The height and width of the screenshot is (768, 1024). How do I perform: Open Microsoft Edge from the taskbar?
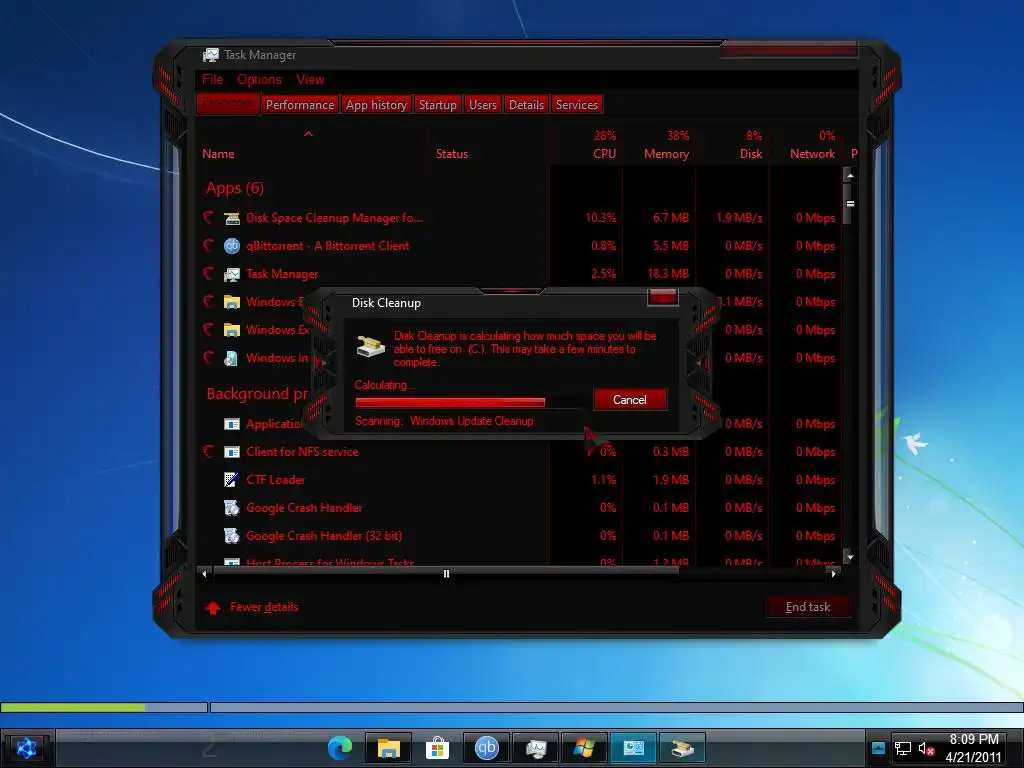tap(340, 748)
